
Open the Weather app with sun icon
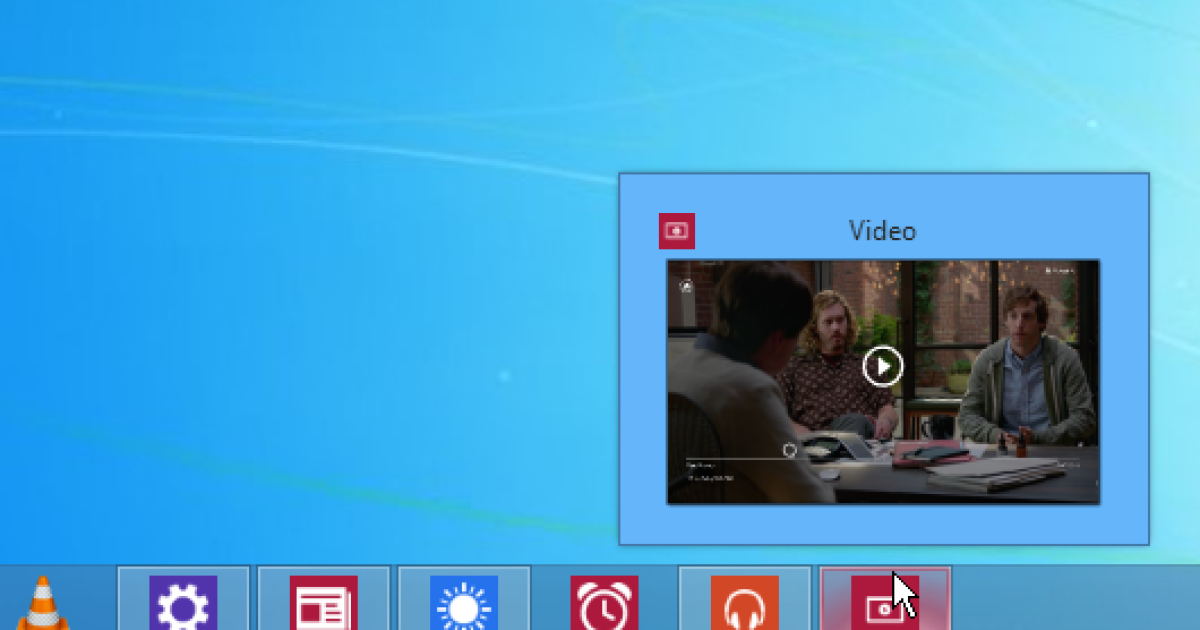(463, 603)
